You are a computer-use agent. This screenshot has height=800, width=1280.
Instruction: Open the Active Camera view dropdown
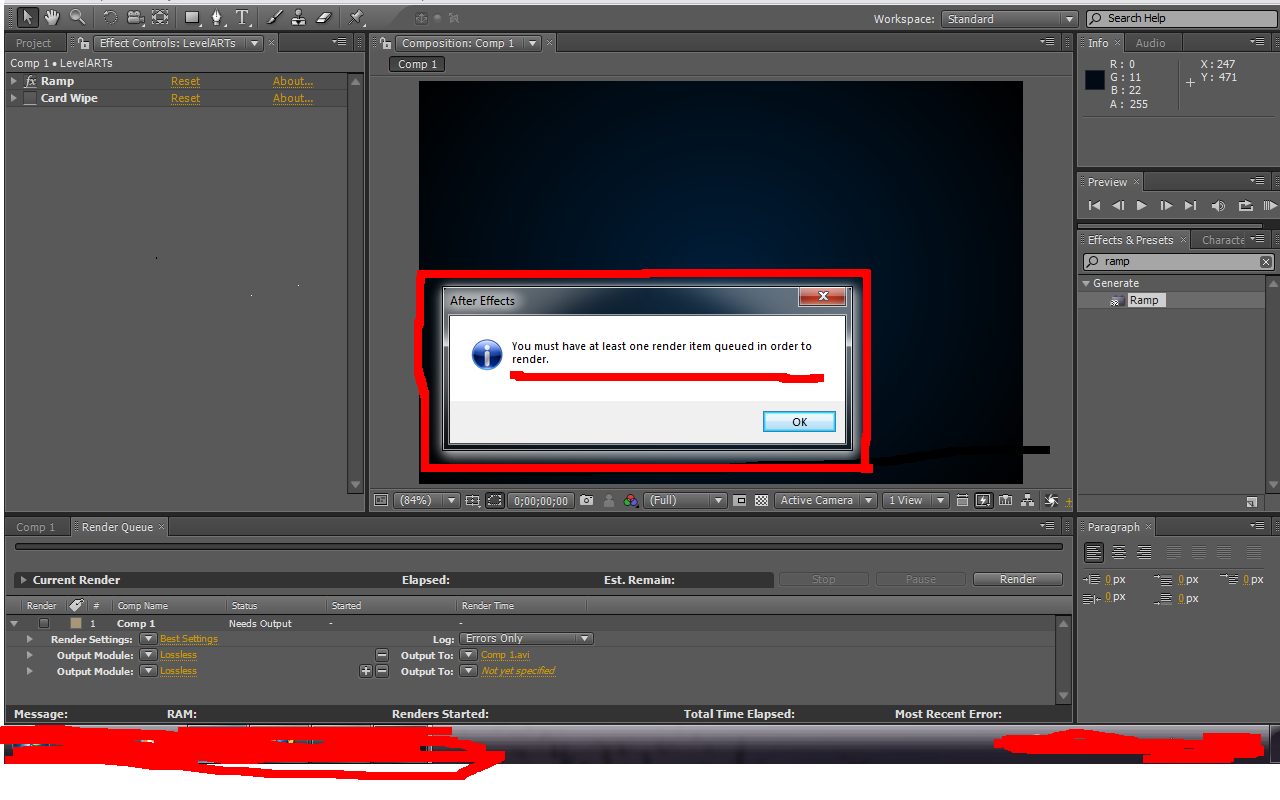point(827,501)
